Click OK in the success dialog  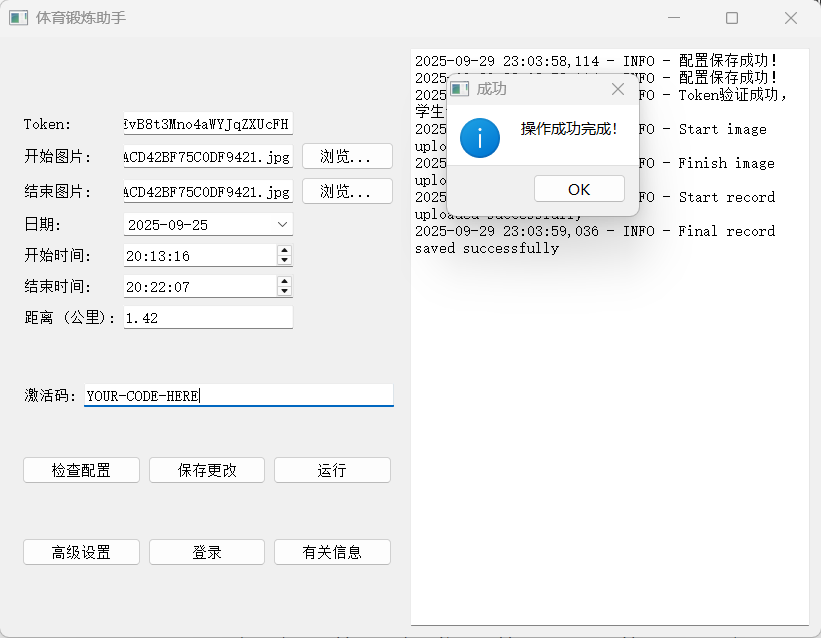(x=579, y=189)
